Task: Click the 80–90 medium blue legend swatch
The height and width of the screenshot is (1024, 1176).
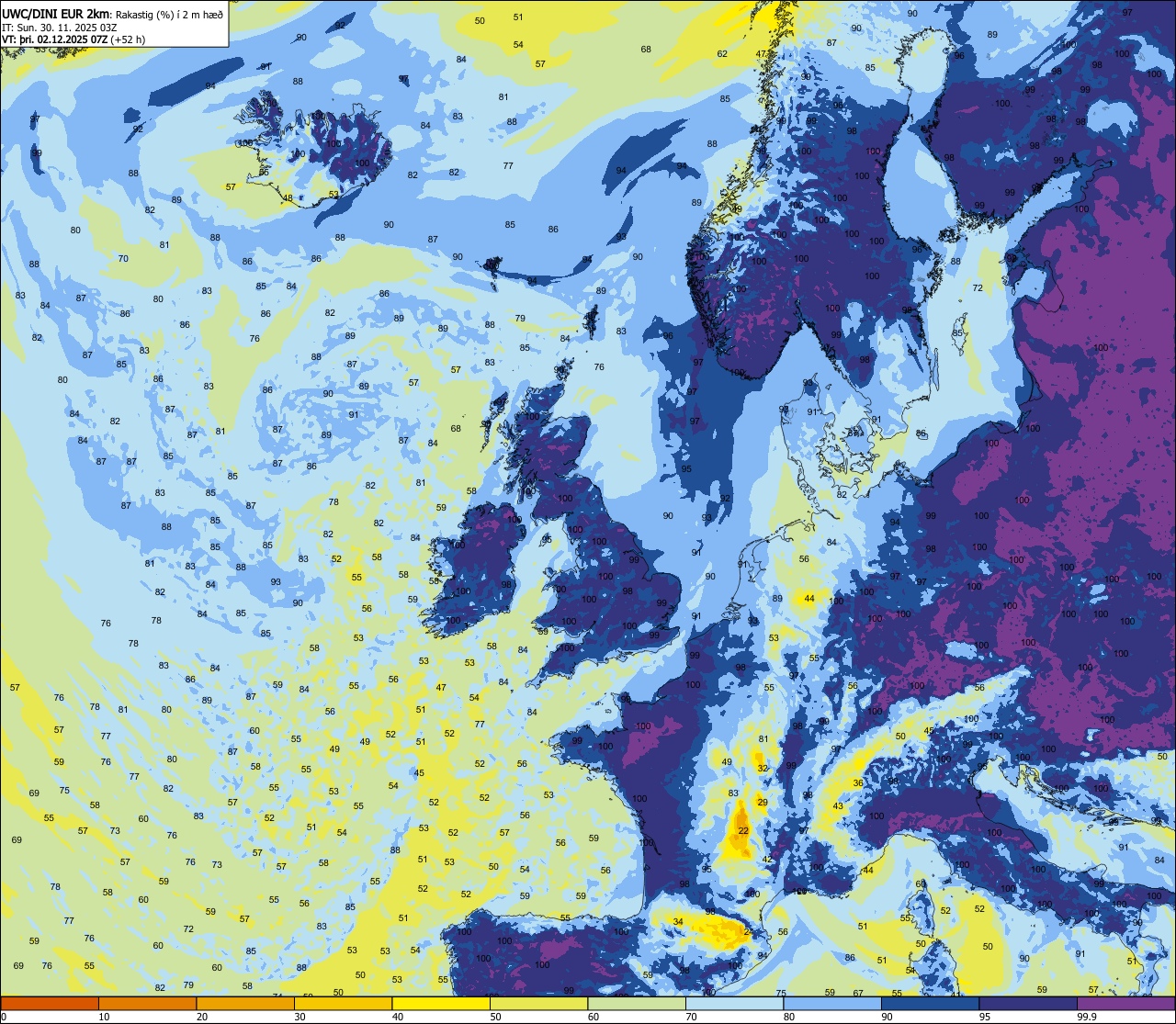Action: coord(831,1003)
